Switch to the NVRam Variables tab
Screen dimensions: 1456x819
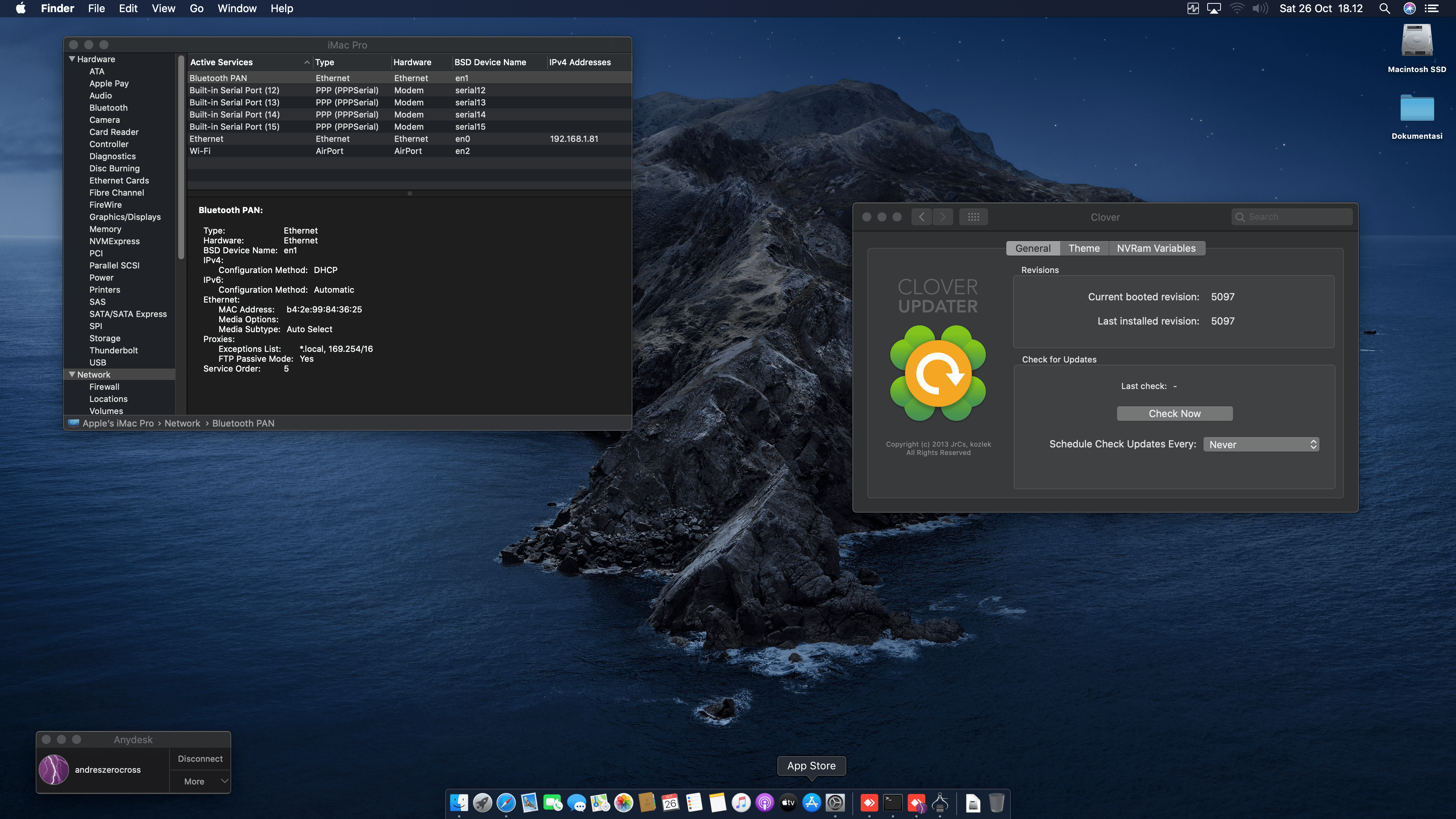pos(1156,248)
